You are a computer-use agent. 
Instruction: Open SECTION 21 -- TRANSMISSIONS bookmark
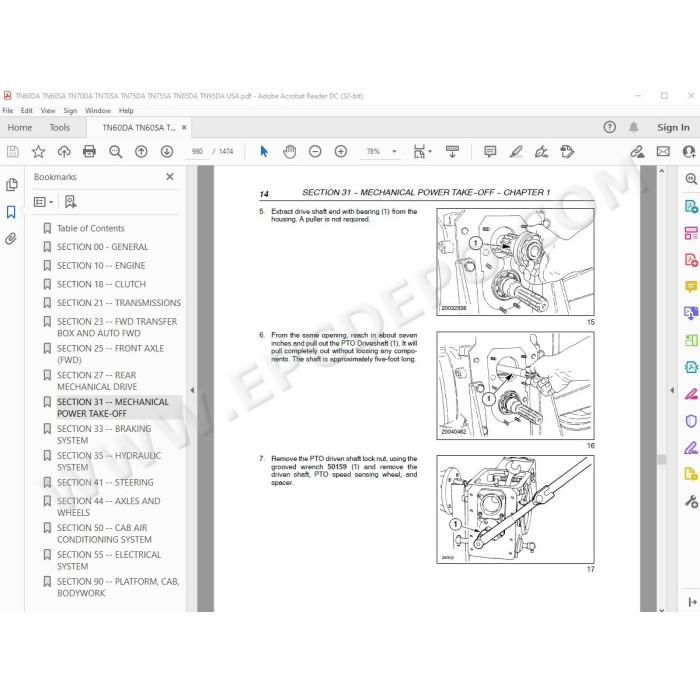coord(119,303)
